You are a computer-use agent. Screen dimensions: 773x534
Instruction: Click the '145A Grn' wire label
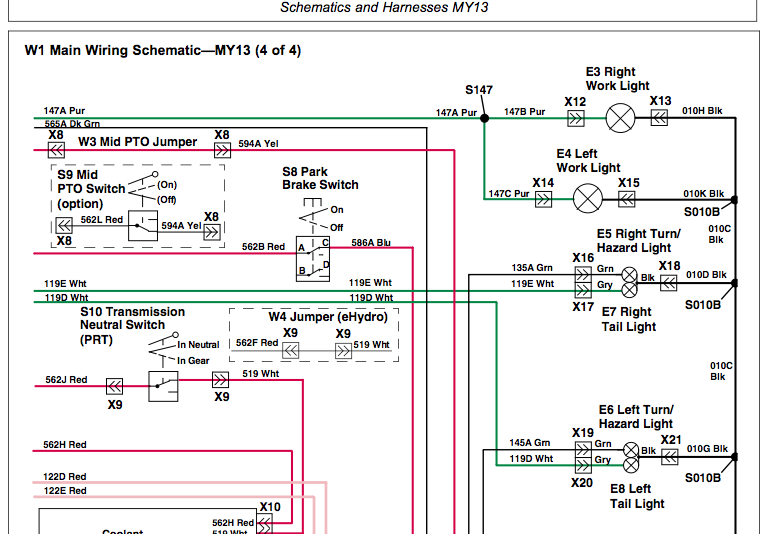529,443
